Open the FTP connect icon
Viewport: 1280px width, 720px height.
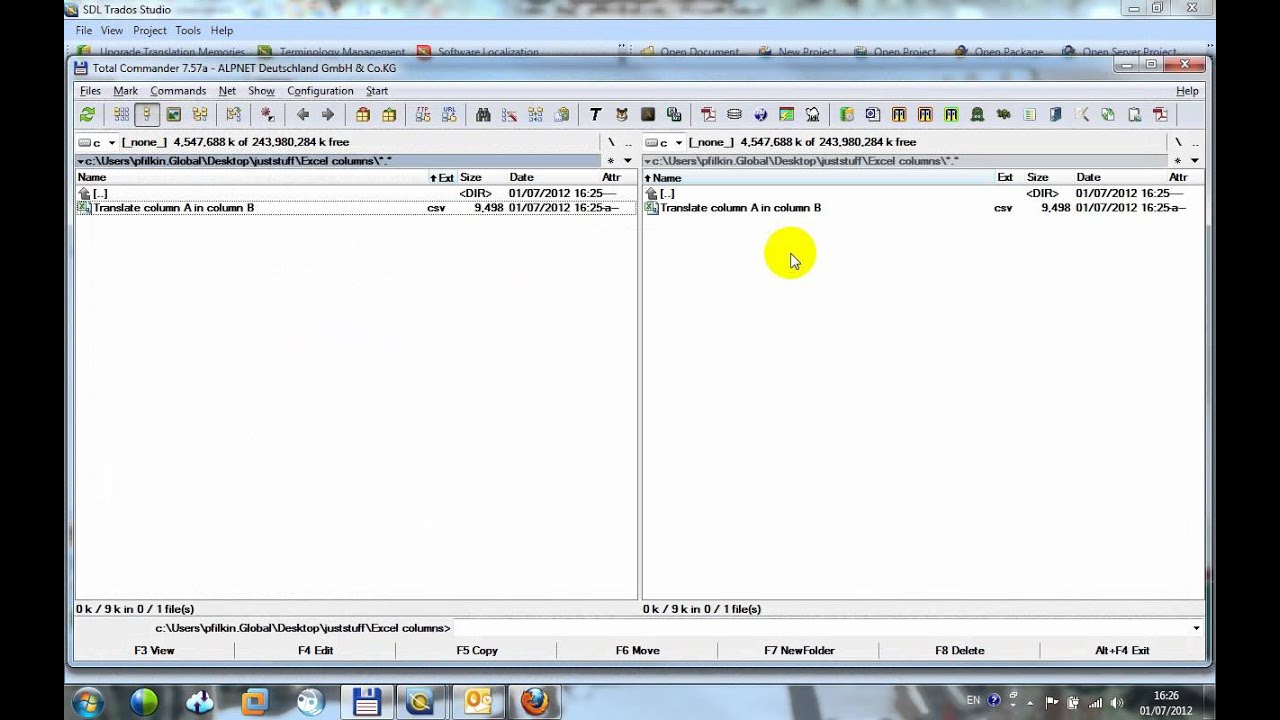(423, 115)
